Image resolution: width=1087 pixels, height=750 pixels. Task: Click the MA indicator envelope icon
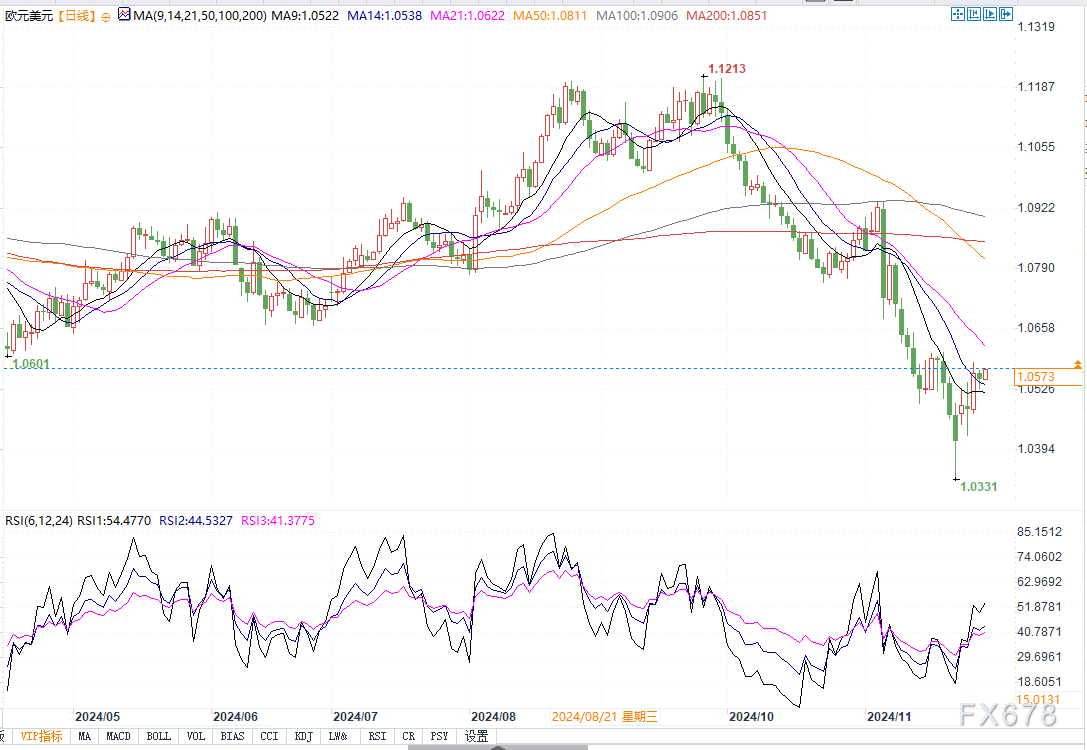click(x=123, y=15)
